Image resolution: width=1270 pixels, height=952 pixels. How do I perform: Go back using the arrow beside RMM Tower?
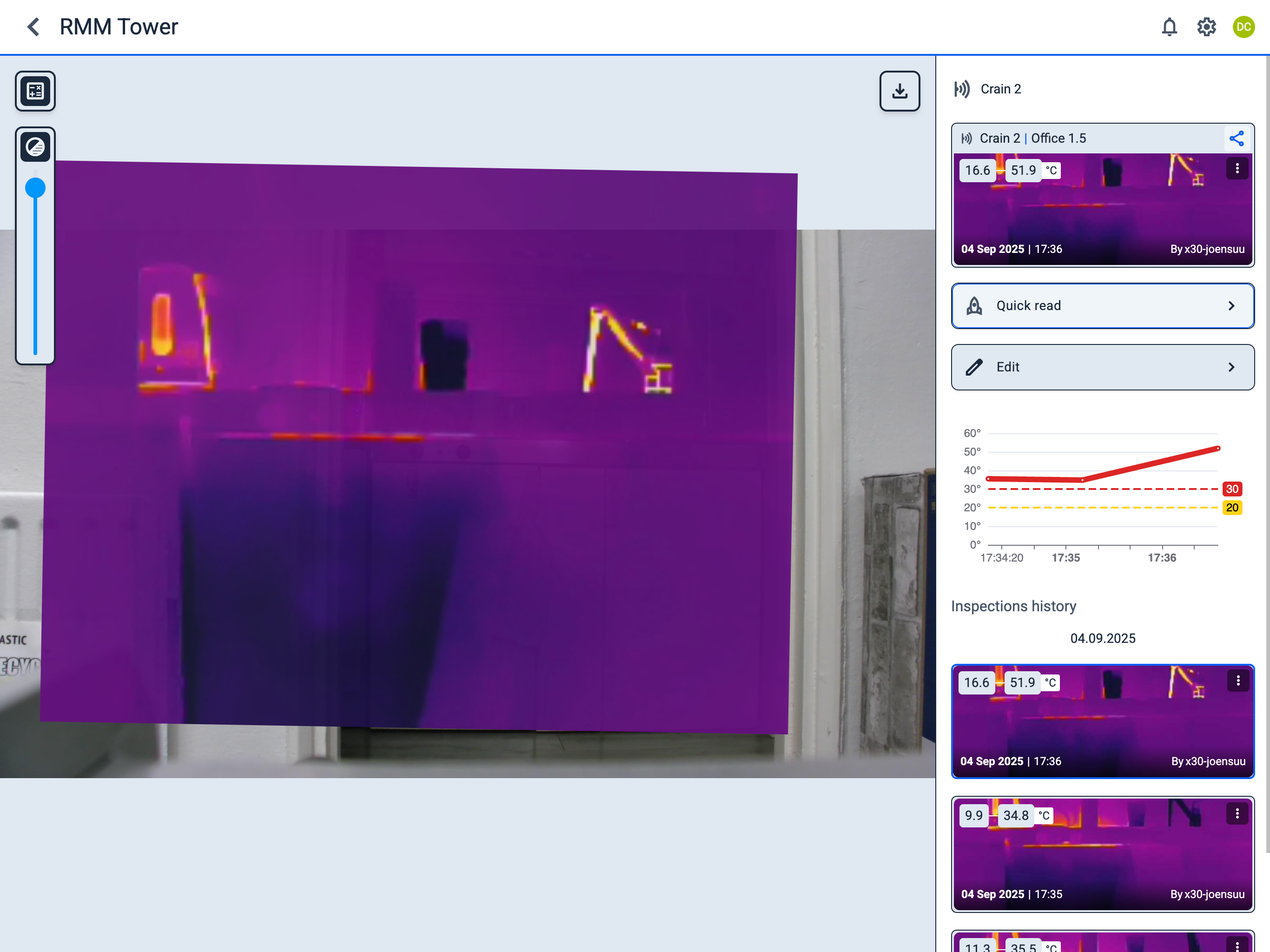pos(33,26)
